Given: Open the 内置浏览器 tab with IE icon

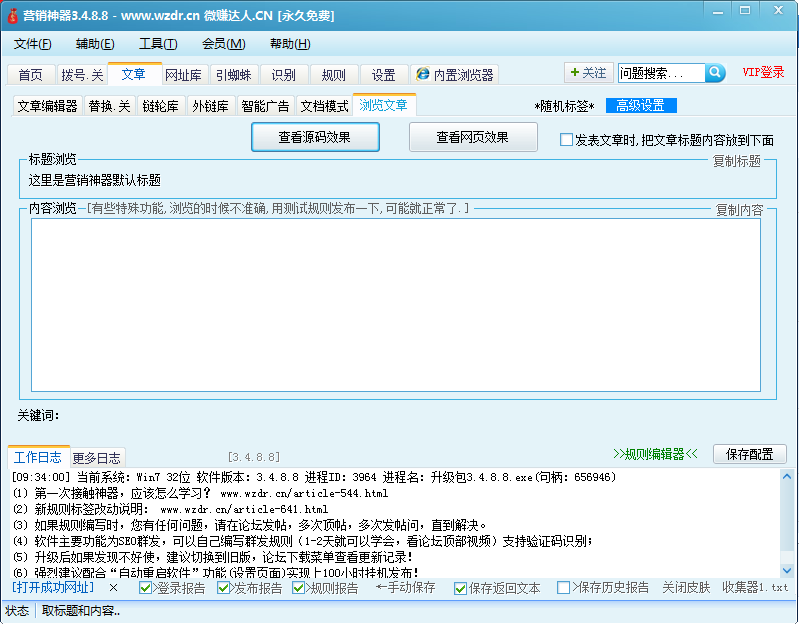Looking at the screenshot, I should click(455, 75).
